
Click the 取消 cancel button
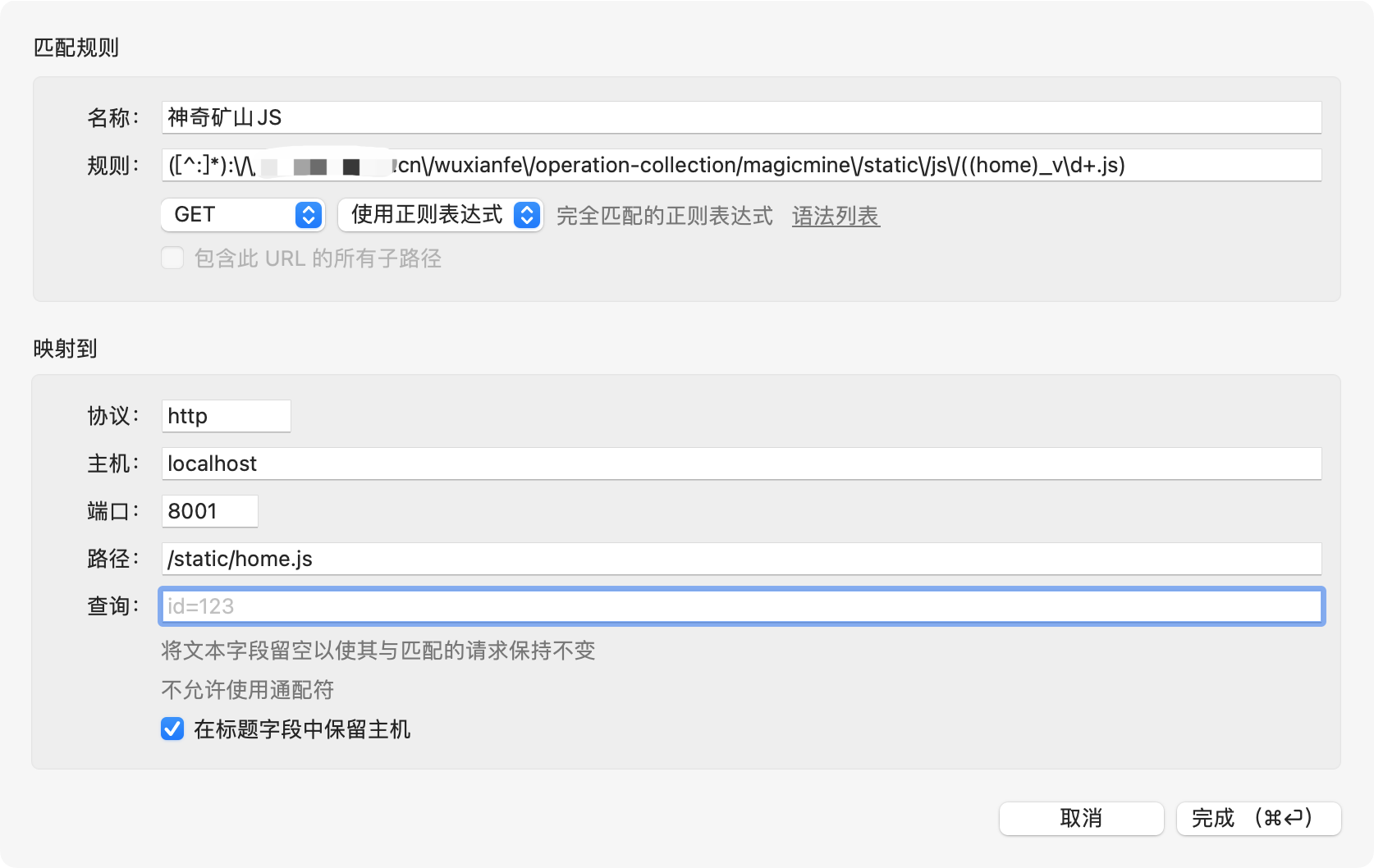coord(1081,818)
